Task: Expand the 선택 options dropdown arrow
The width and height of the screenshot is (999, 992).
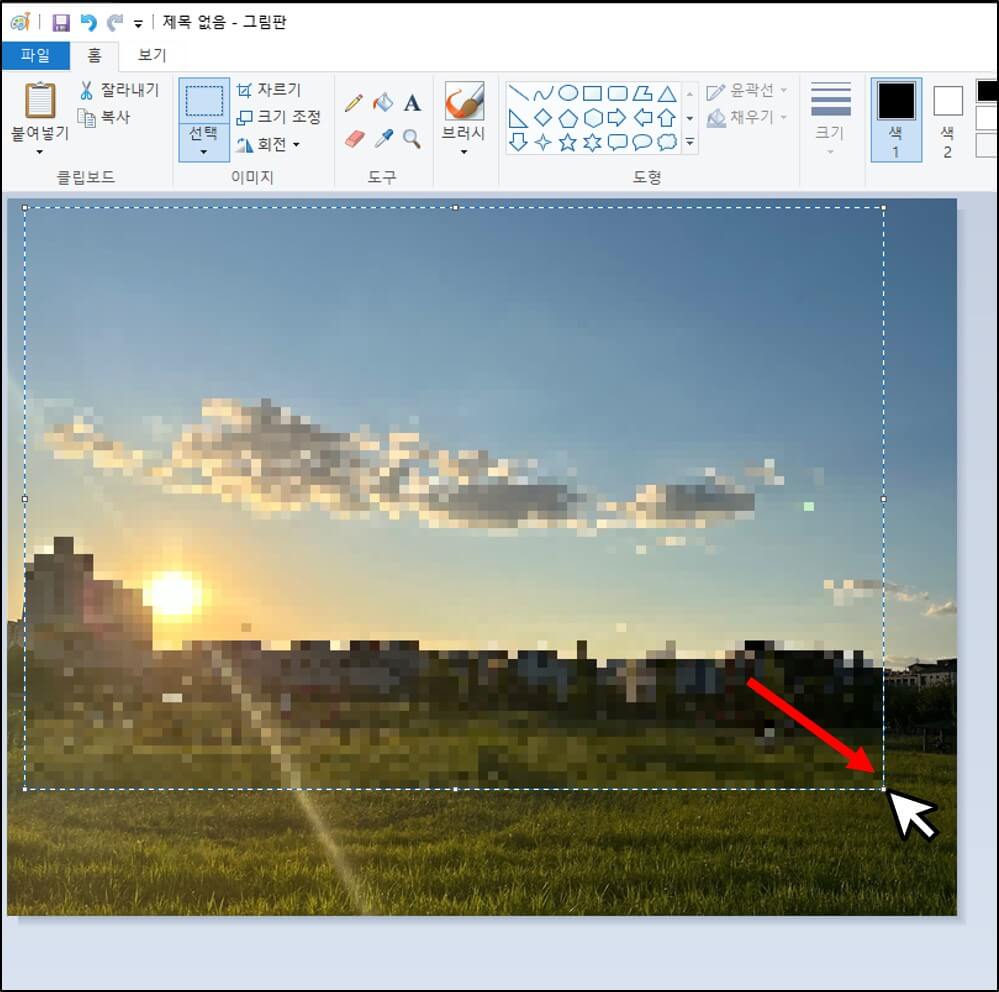Action: (204, 152)
